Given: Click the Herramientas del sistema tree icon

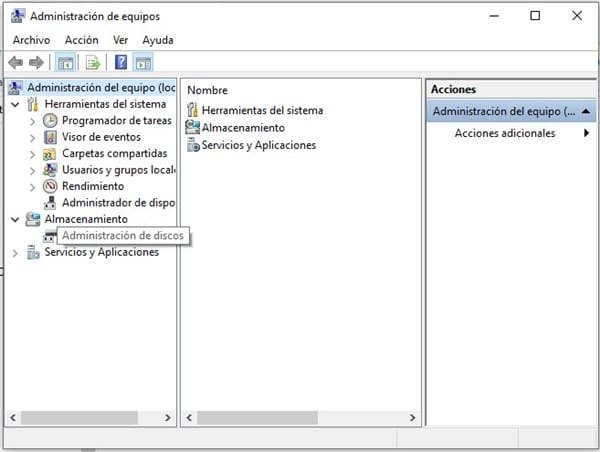Looking at the screenshot, I should [x=33, y=104].
